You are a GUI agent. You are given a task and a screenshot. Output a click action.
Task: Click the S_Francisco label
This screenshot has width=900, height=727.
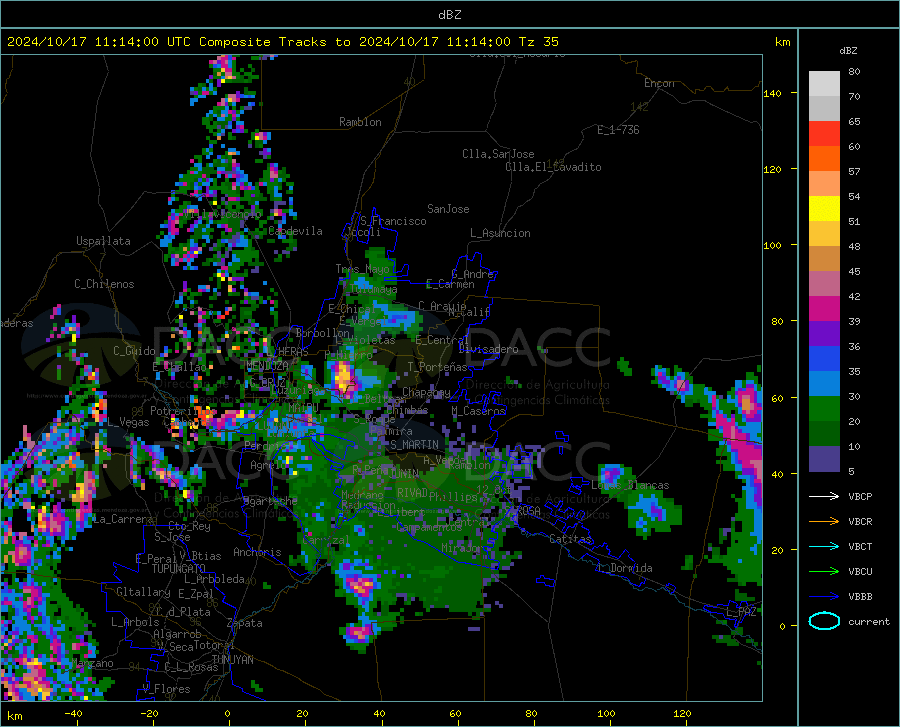[x=393, y=221]
